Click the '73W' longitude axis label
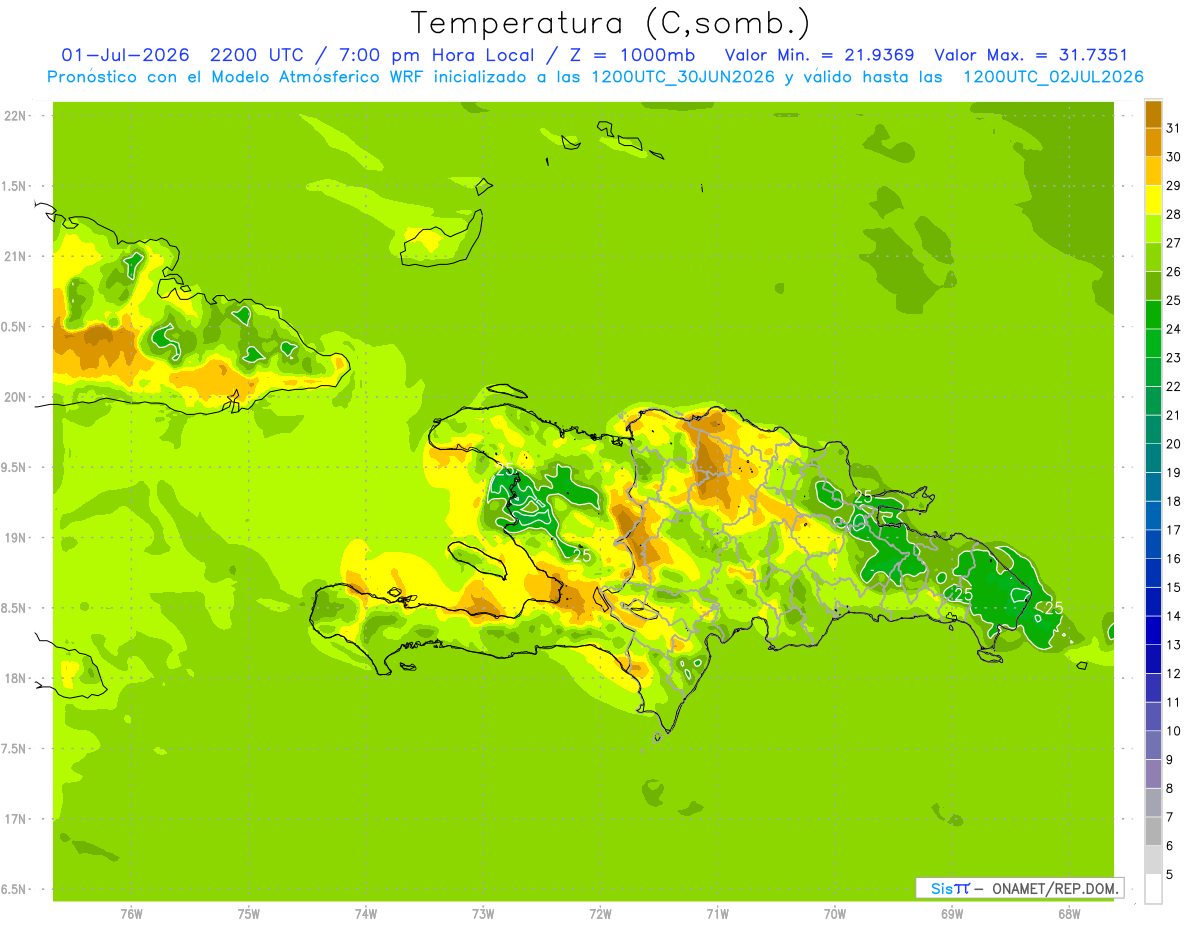Image resolution: width=1200 pixels, height=927 pixels. point(483,914)
